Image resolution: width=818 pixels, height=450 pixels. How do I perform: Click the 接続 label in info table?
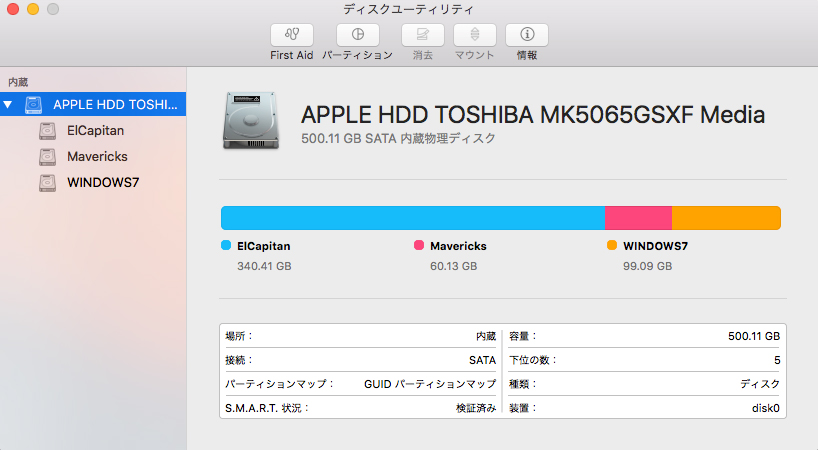tap(238, 360)
